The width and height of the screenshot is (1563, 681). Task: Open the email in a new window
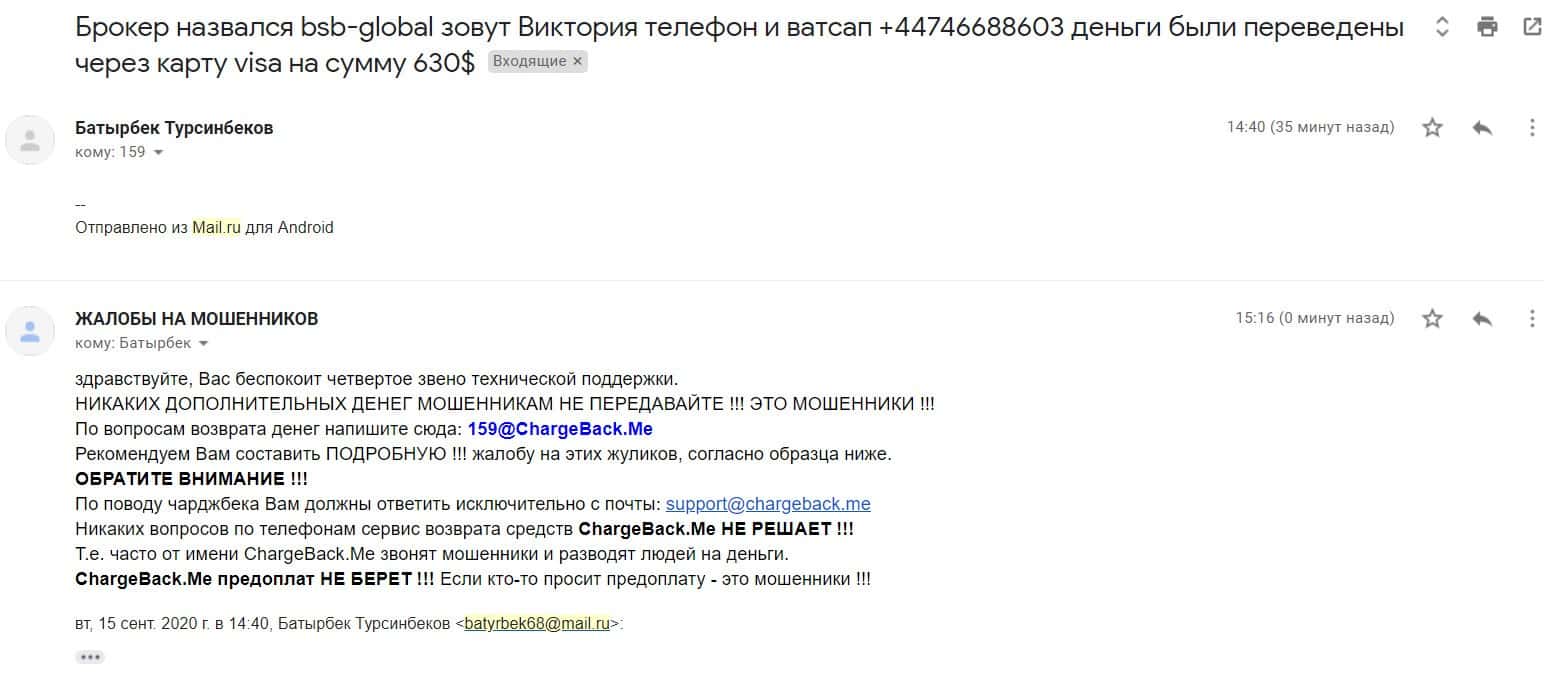(x=1532, y=27)
